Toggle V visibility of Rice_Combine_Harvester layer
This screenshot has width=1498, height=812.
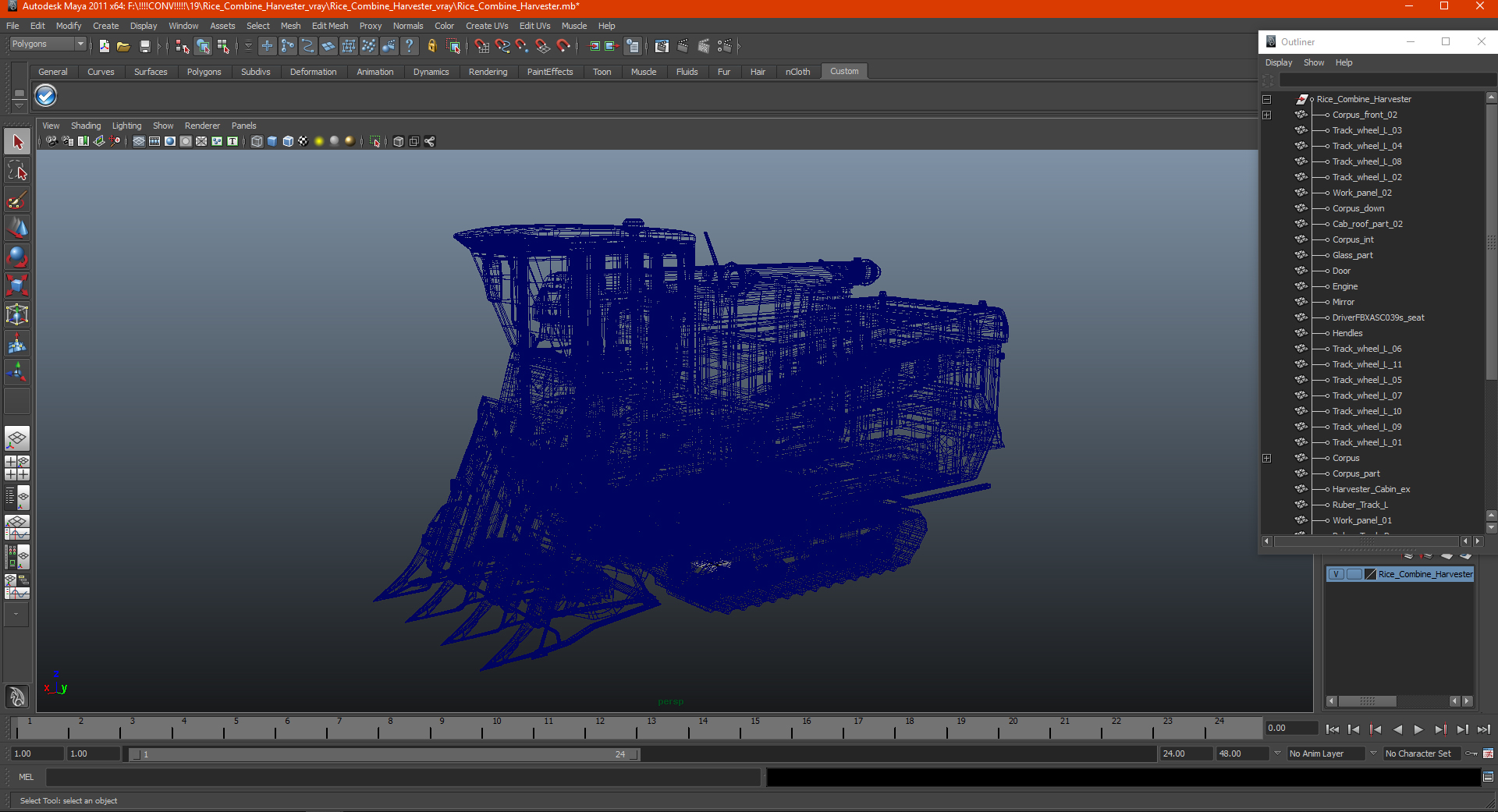pos(1336,574)
